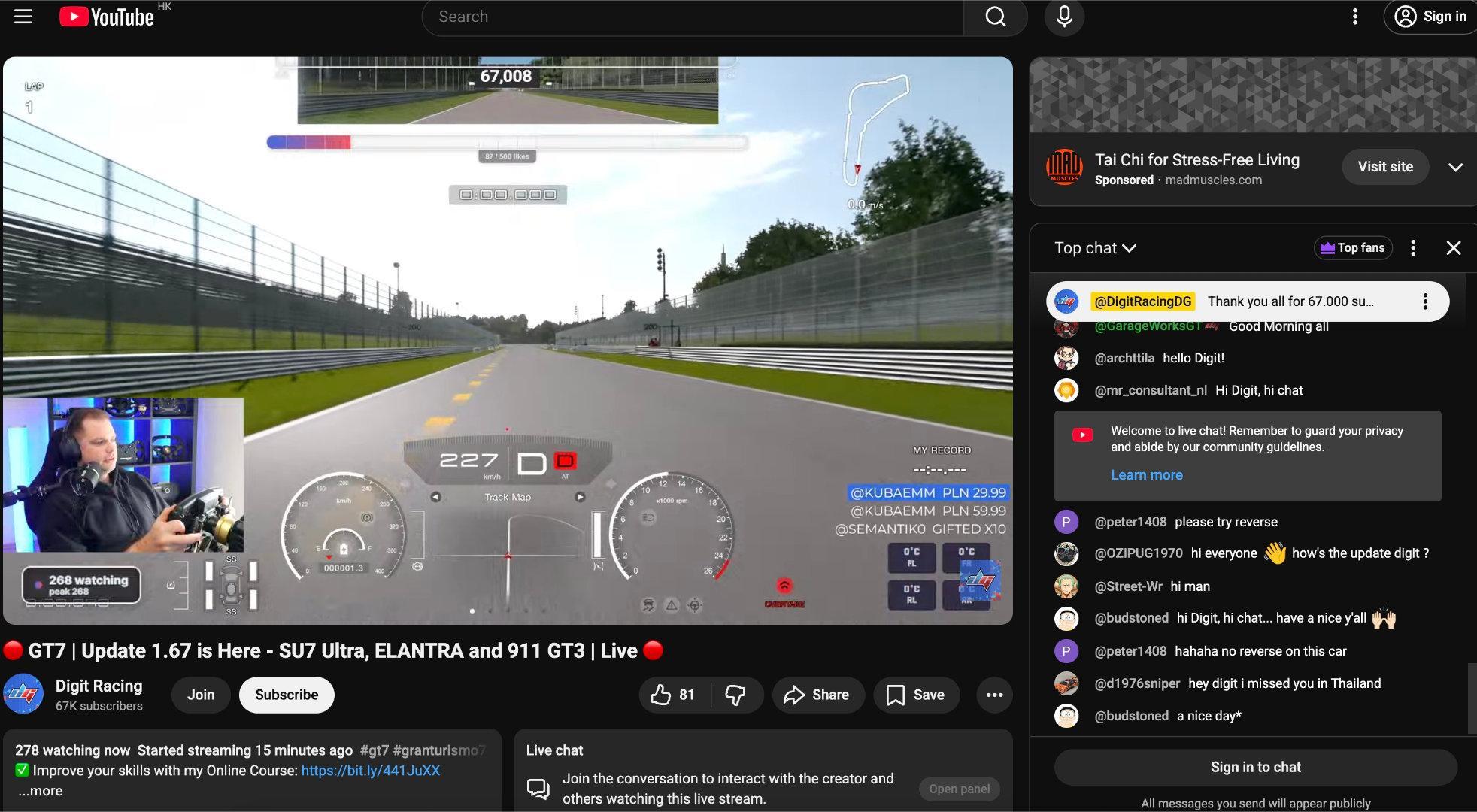Click into the Search input field

click(x=692, y=17)
